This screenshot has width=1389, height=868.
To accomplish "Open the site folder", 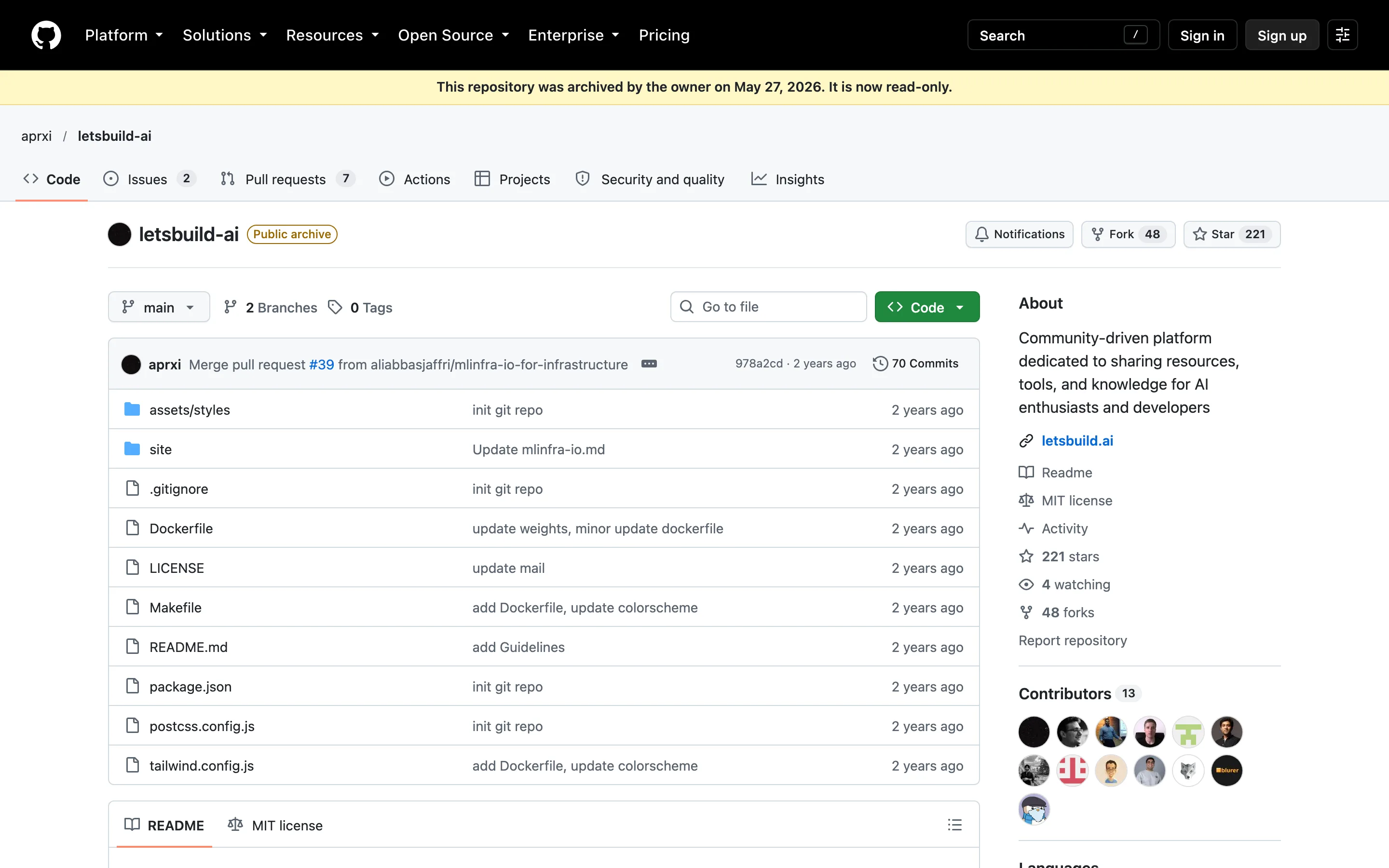I will coord(160,449).
